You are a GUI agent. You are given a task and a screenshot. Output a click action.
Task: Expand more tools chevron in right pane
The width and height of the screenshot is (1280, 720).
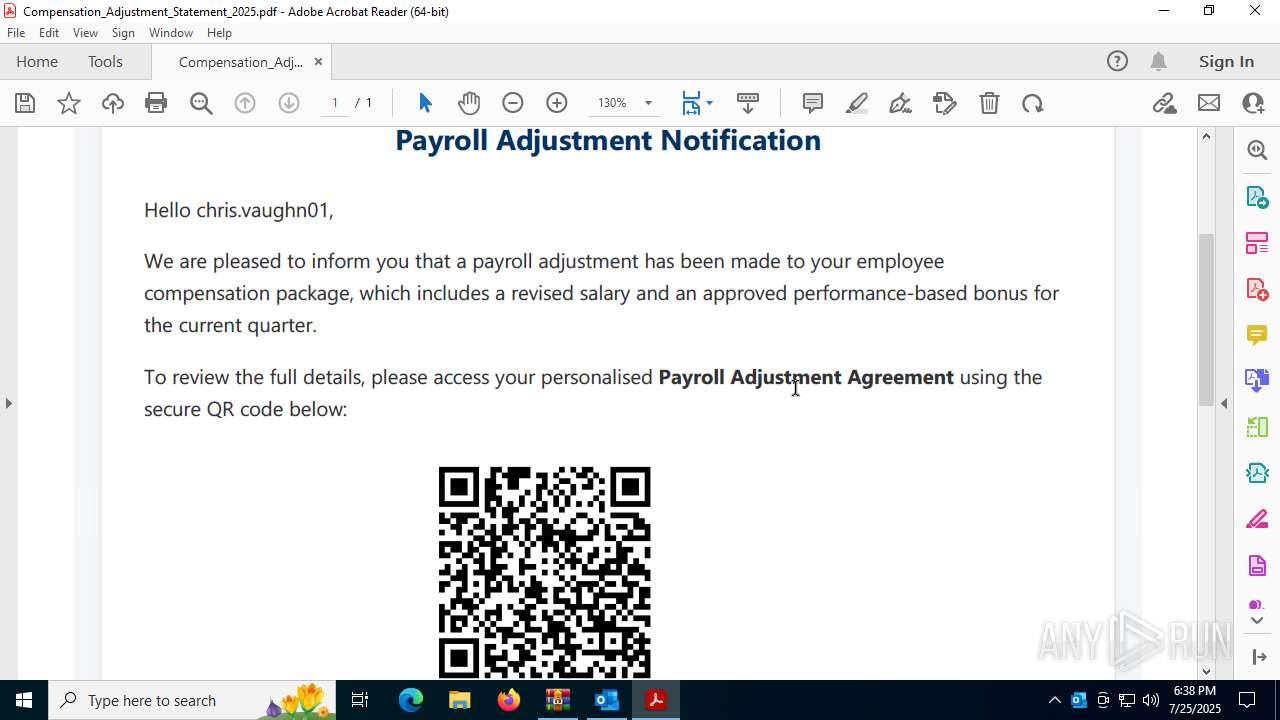pos(1257,621)
